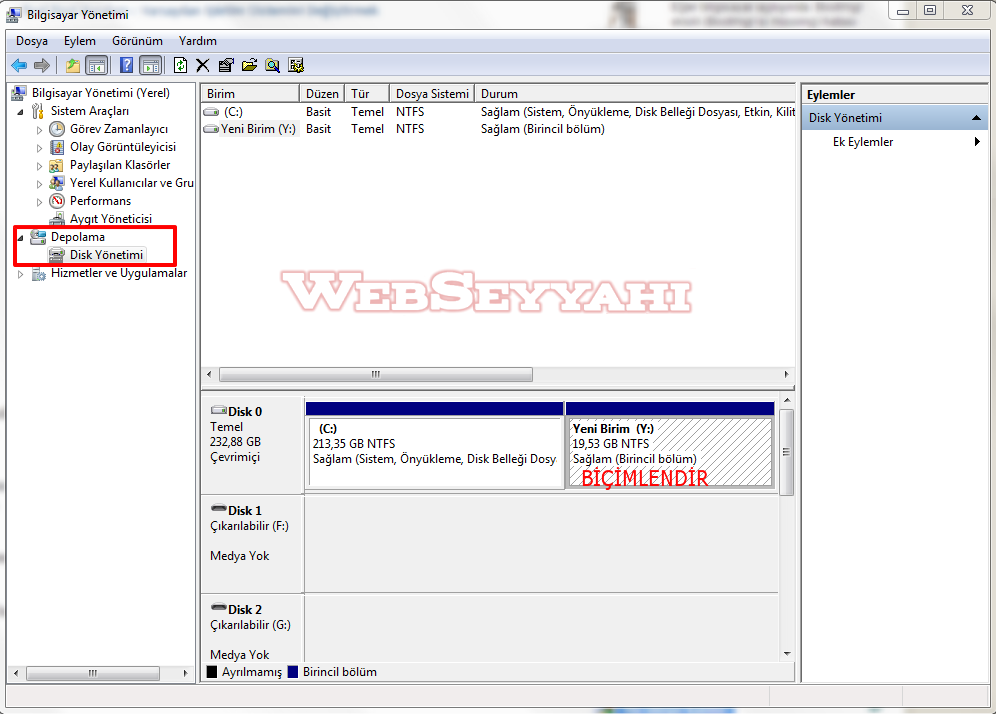This screenshot has width=996, height=714.
Task: Collapse the Disk Yönetimi actions section
Action: click(976, 118)
